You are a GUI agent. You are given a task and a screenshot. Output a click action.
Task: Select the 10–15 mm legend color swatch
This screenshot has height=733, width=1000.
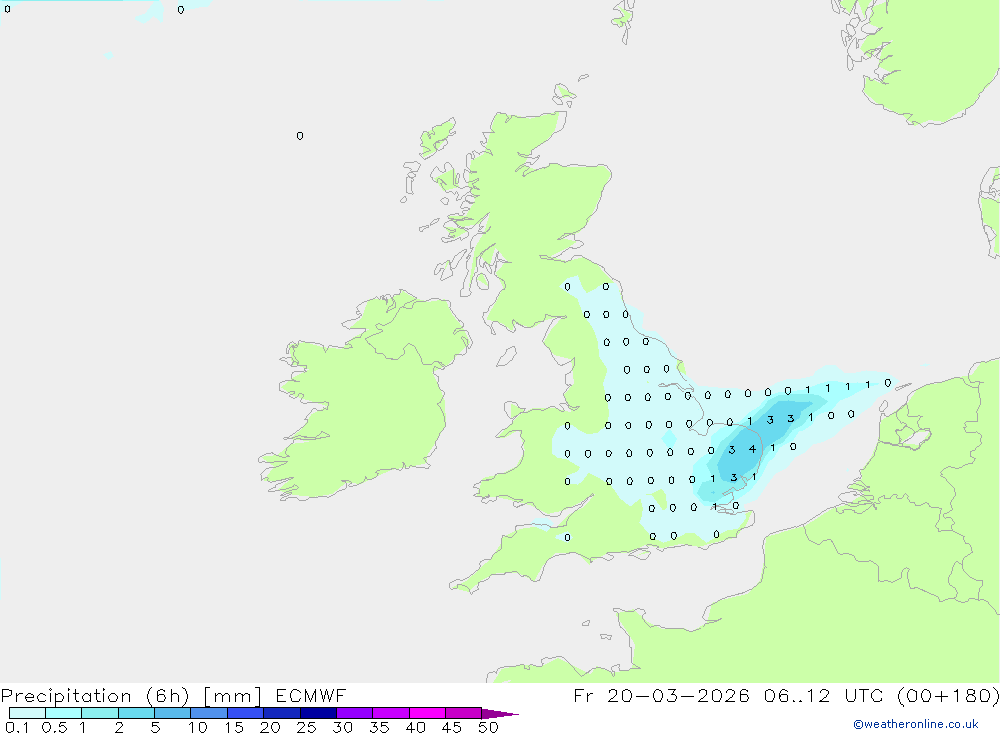(x=209, y=713)
